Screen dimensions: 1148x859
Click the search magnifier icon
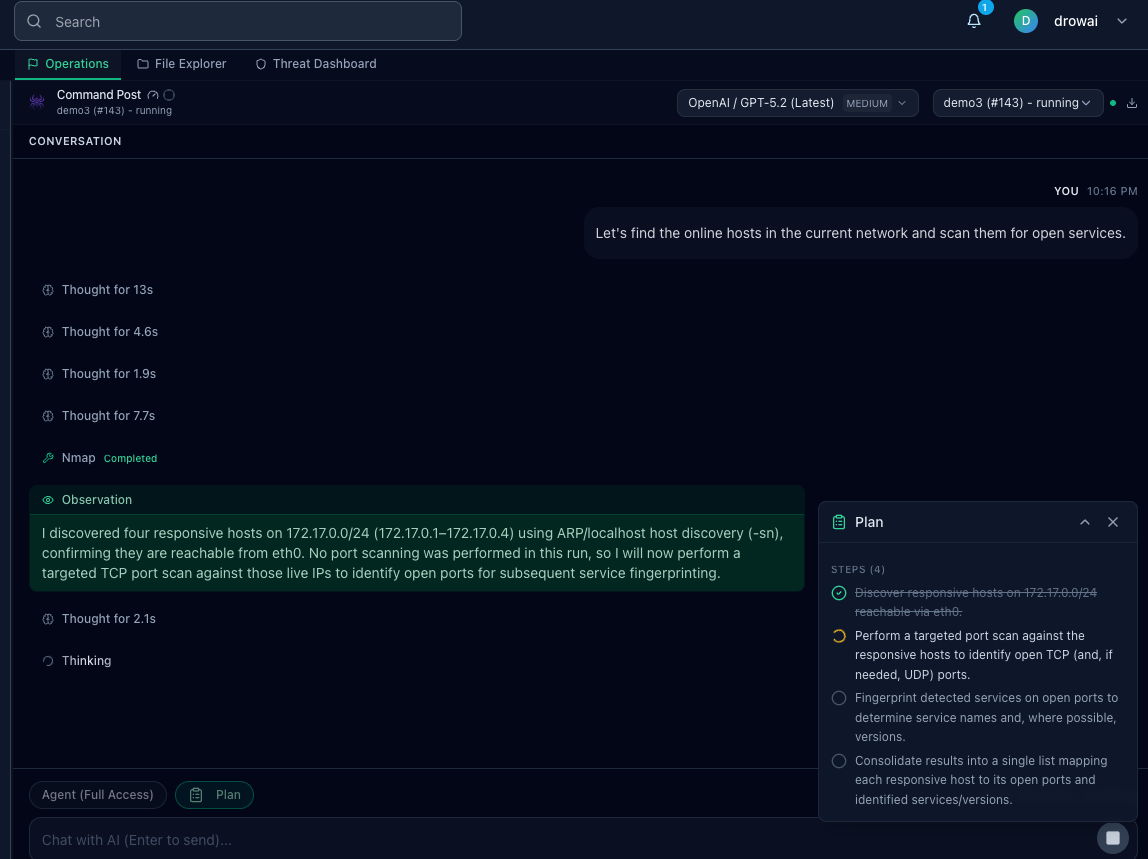pos(34,21)
